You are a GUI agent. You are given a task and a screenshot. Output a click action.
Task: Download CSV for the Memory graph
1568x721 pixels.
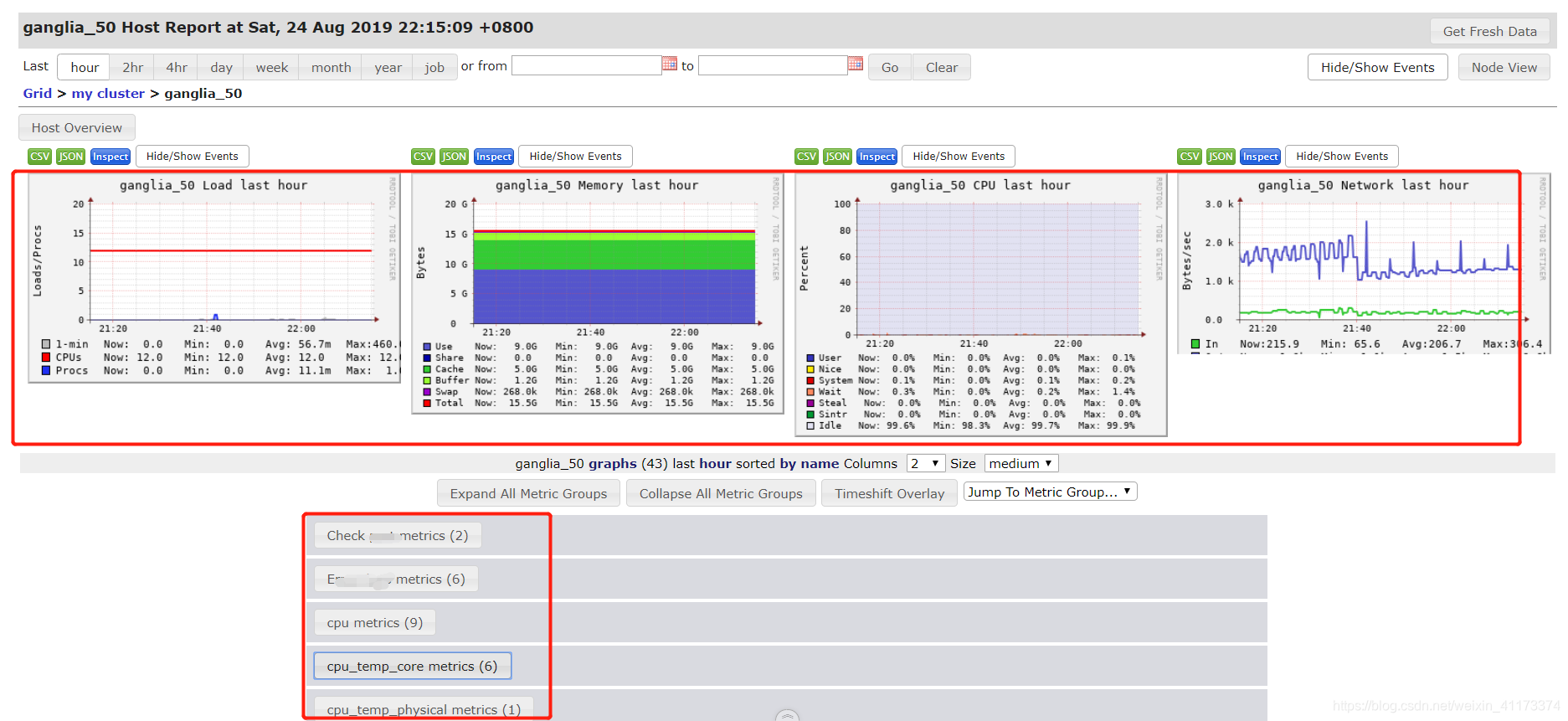(x=423, y=157)
